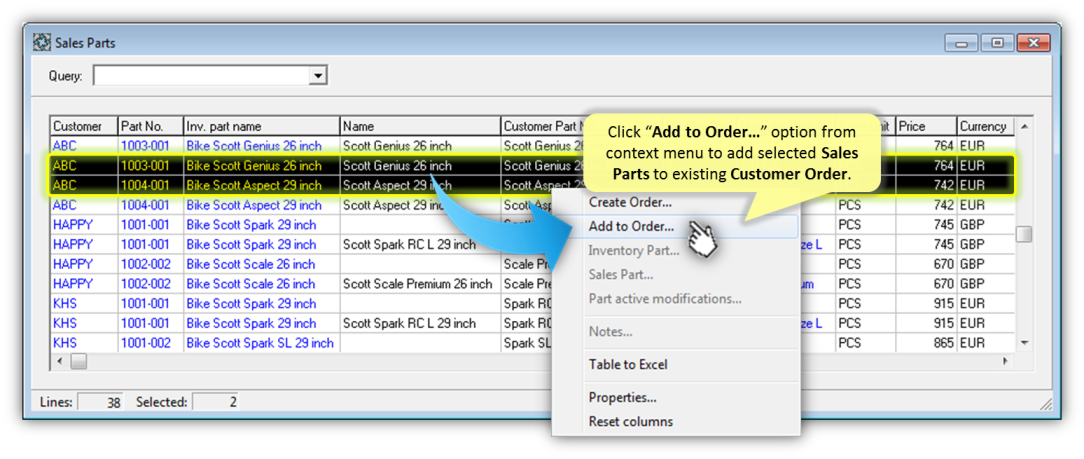Viewport: 1084px width, 459px height.
Task: Click price 742 in the highlighted row
Action: coord(926,186)
